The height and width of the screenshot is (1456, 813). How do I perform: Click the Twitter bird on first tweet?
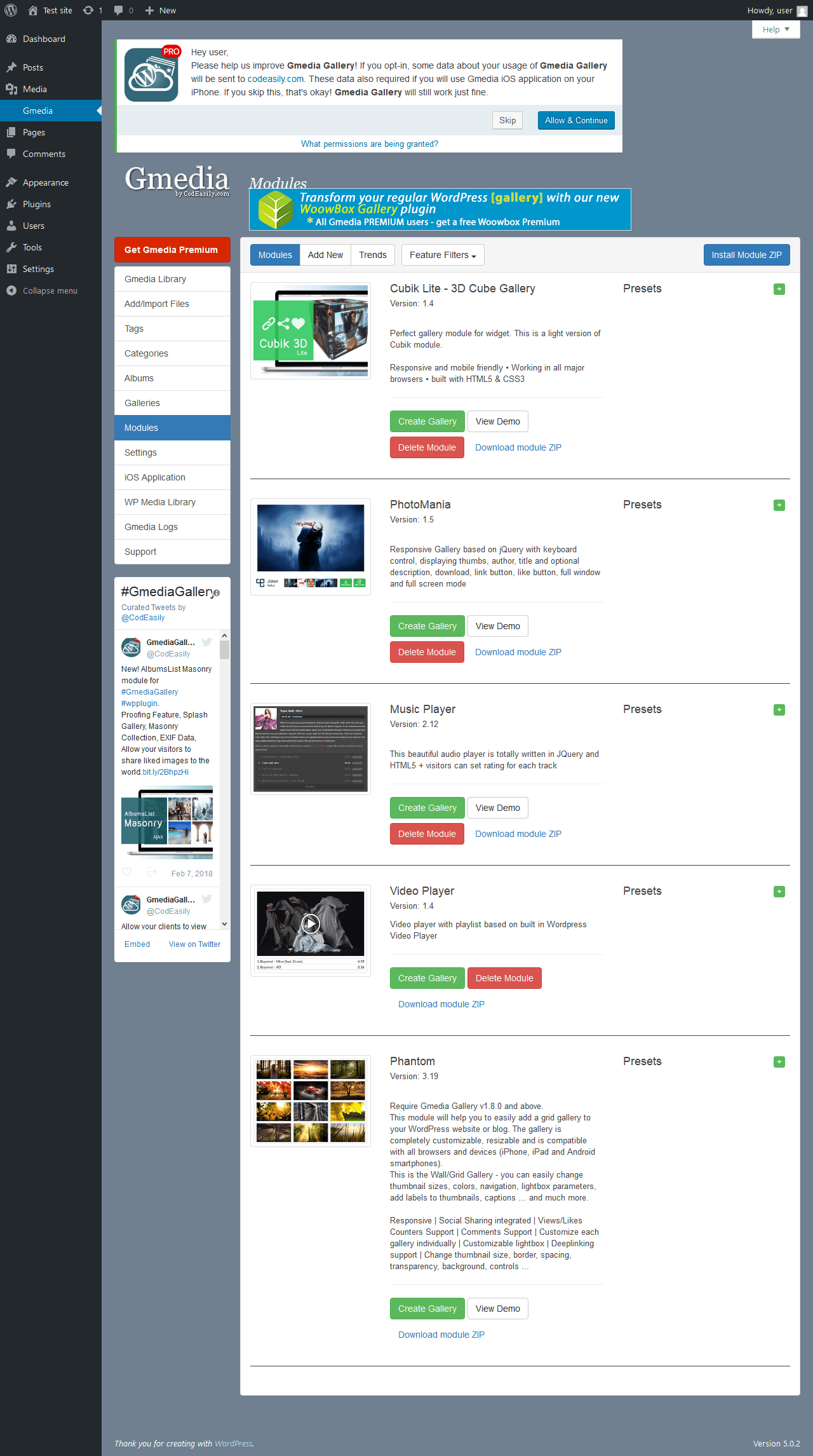coord(206,642)
